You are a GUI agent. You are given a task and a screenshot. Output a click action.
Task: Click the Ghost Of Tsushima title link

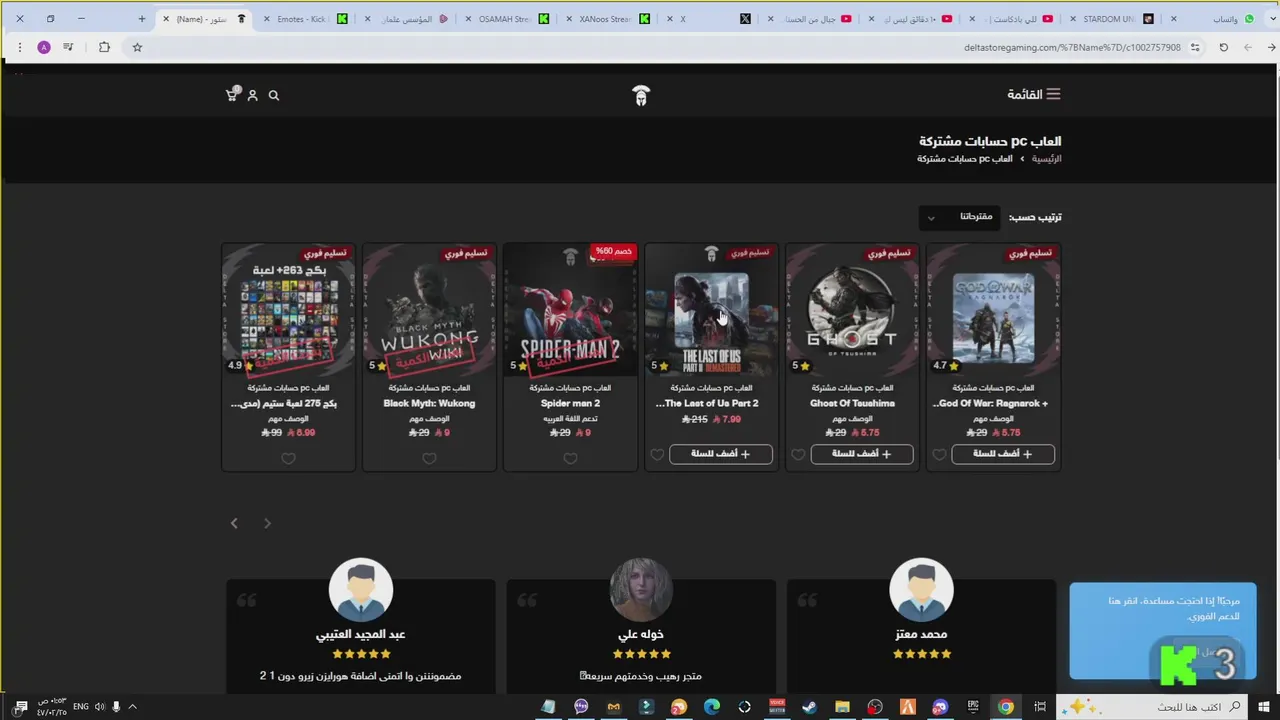(x=852, y=404)
